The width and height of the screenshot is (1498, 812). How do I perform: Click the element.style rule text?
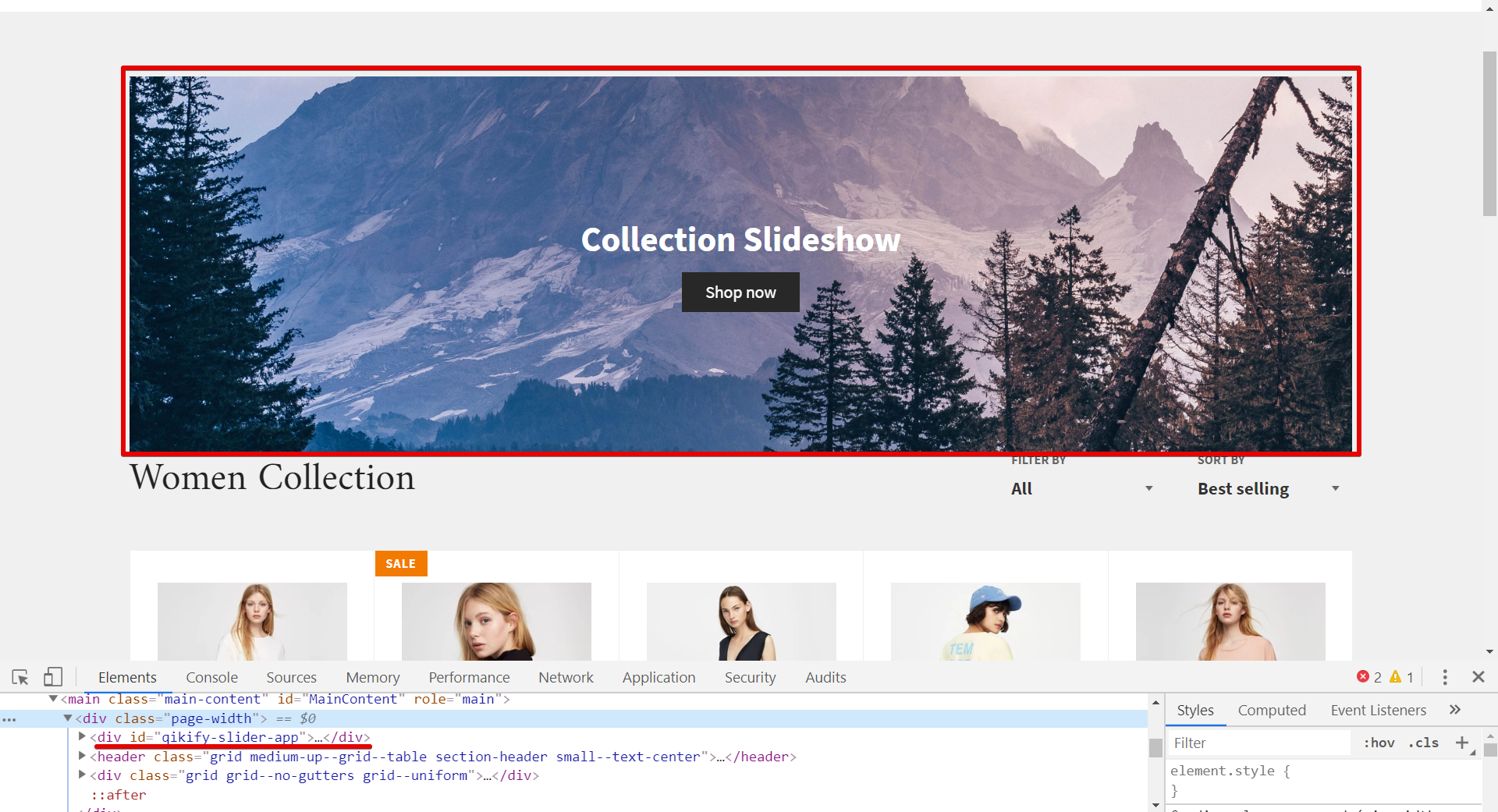click(x=1230, y=771)
